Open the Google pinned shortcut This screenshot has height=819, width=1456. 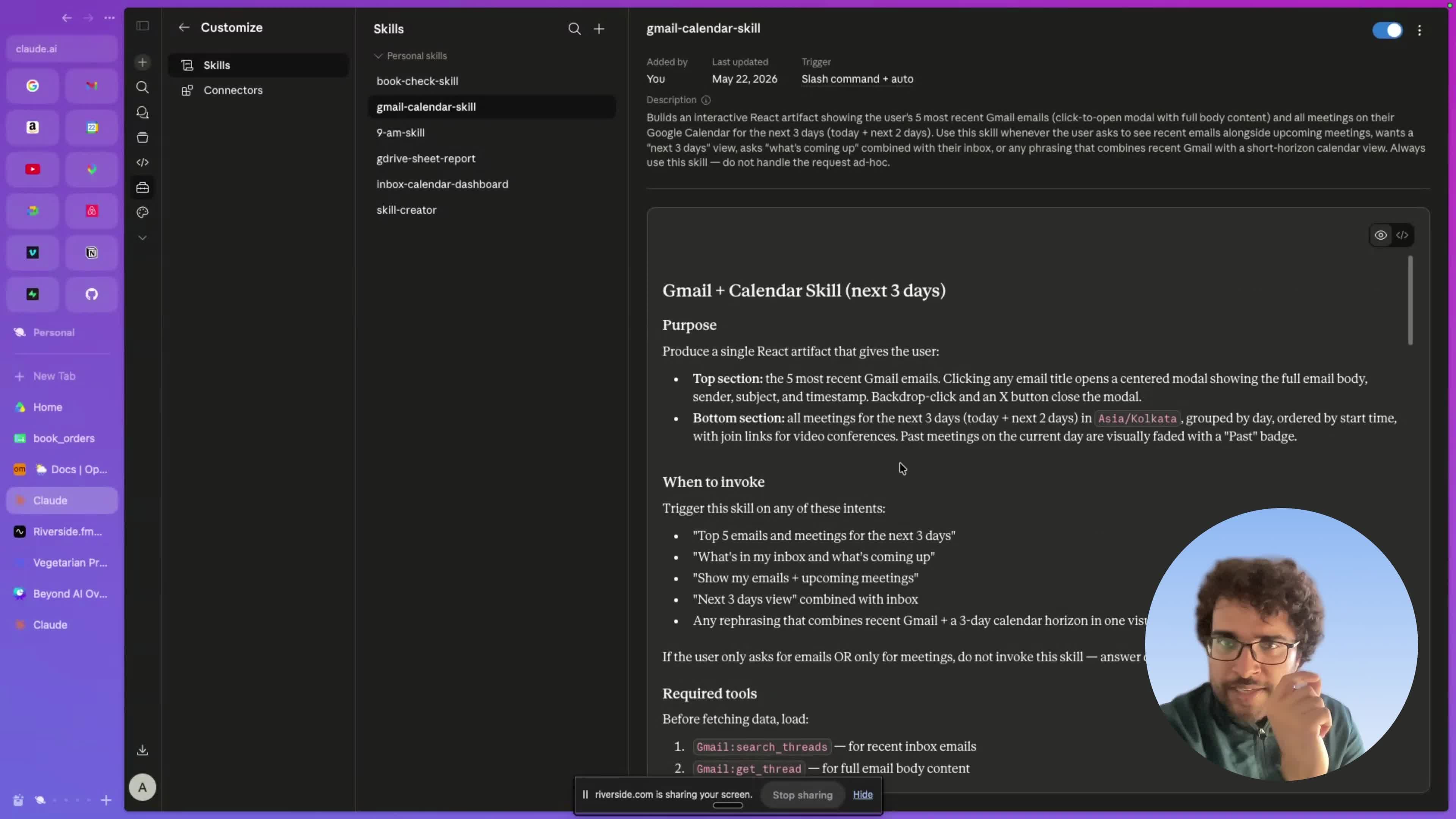point(33,85)
